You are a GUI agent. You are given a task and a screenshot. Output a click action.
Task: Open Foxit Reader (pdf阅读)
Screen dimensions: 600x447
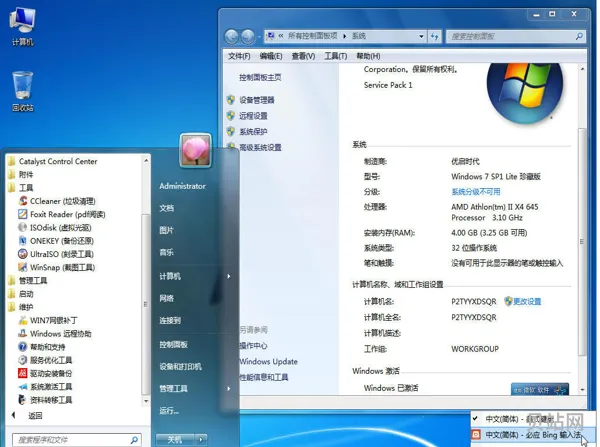pyautogui.click(x=61, y=214)
